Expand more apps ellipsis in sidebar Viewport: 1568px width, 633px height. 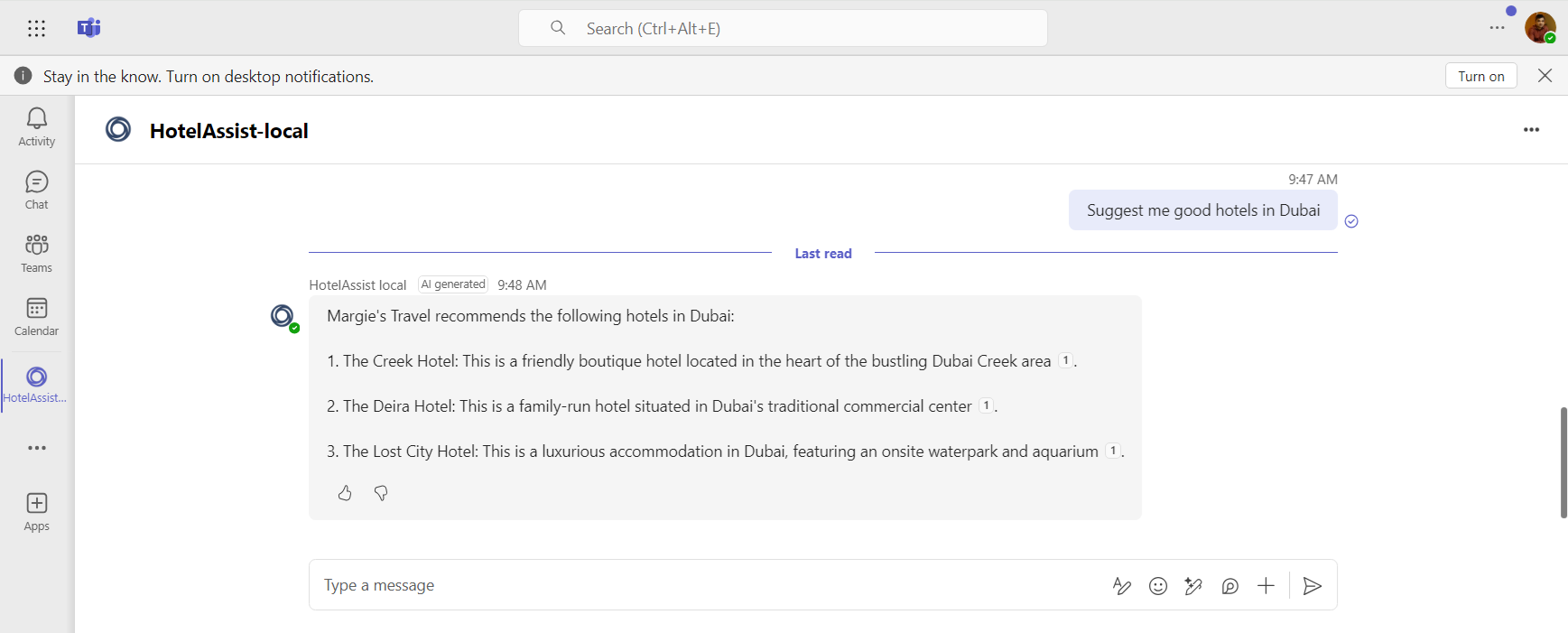click(36, 448)
